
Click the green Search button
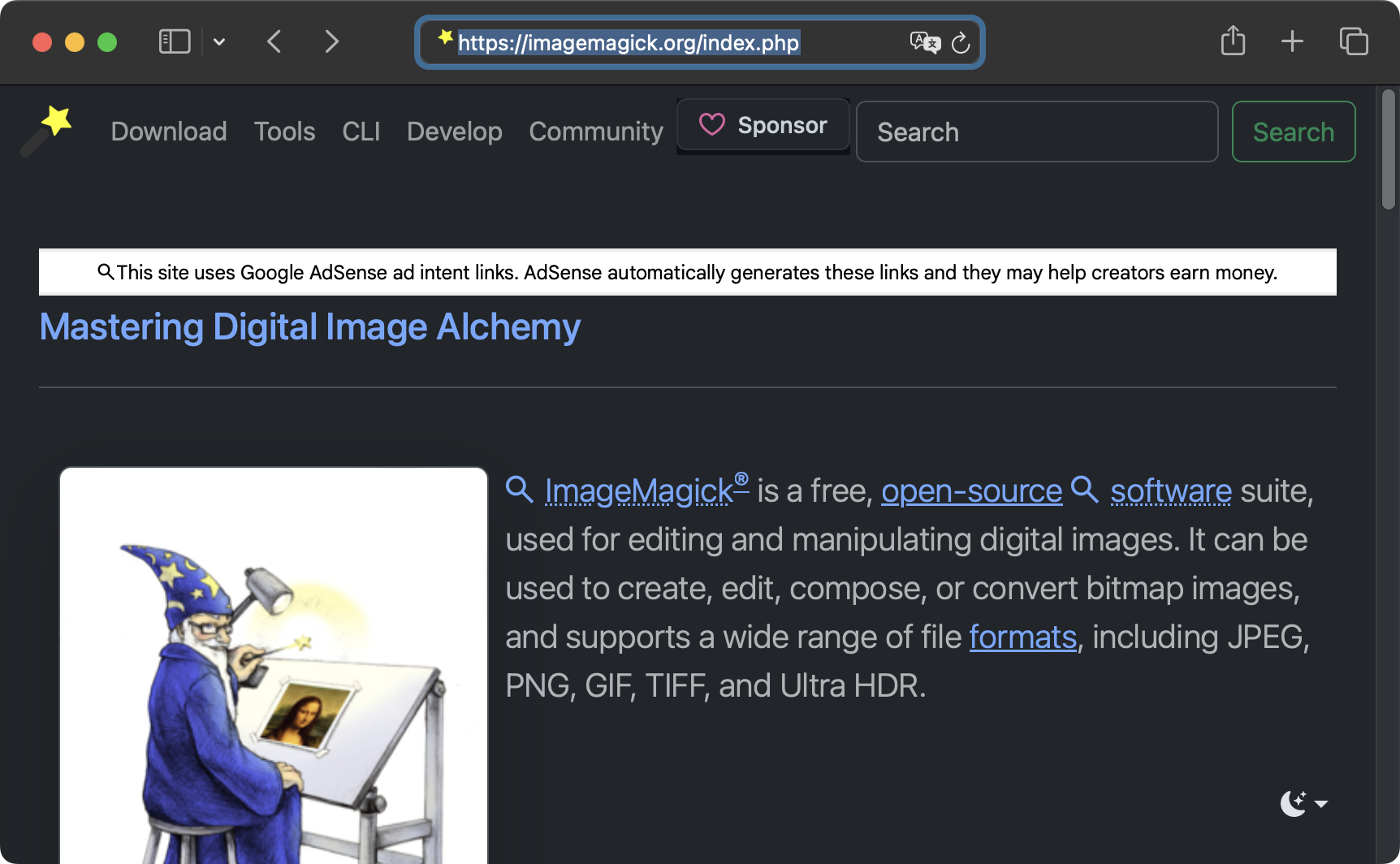[x=1294, y=132]
